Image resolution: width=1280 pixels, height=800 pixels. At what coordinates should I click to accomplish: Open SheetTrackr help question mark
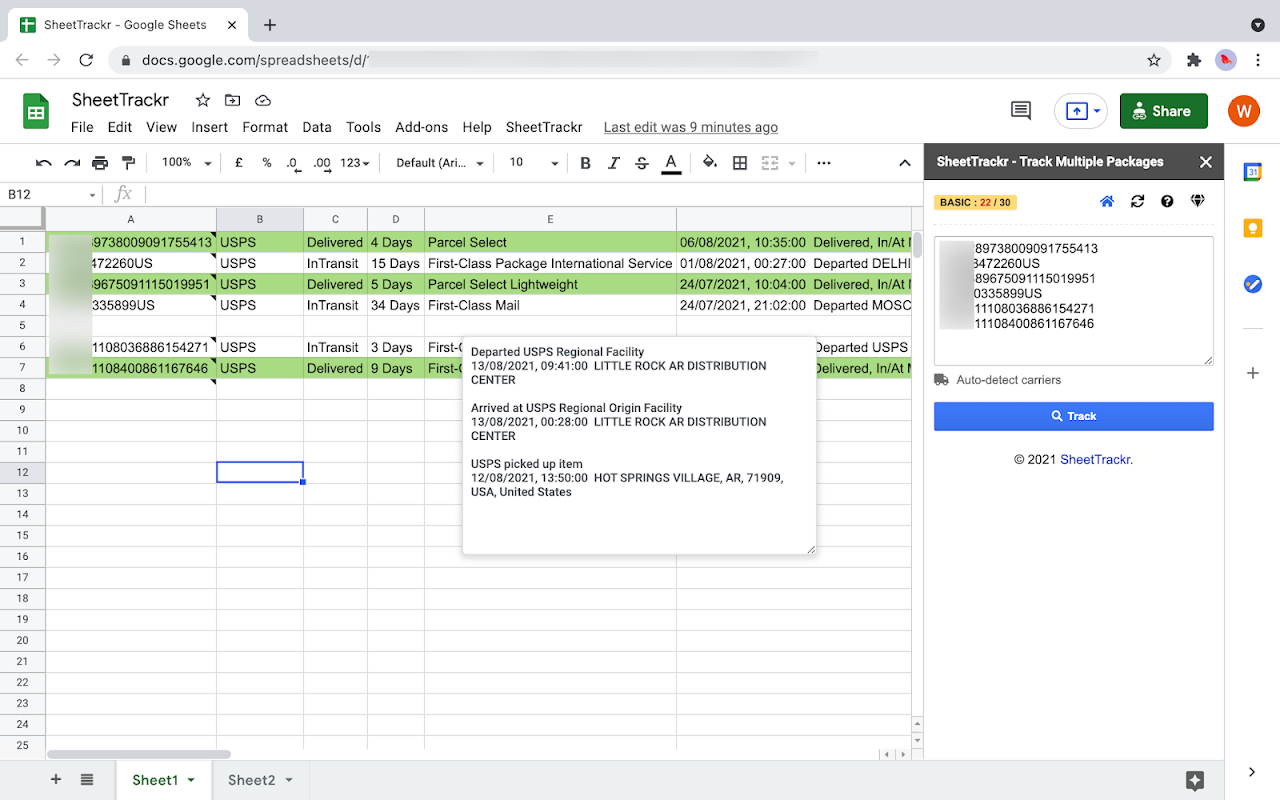1167,202
